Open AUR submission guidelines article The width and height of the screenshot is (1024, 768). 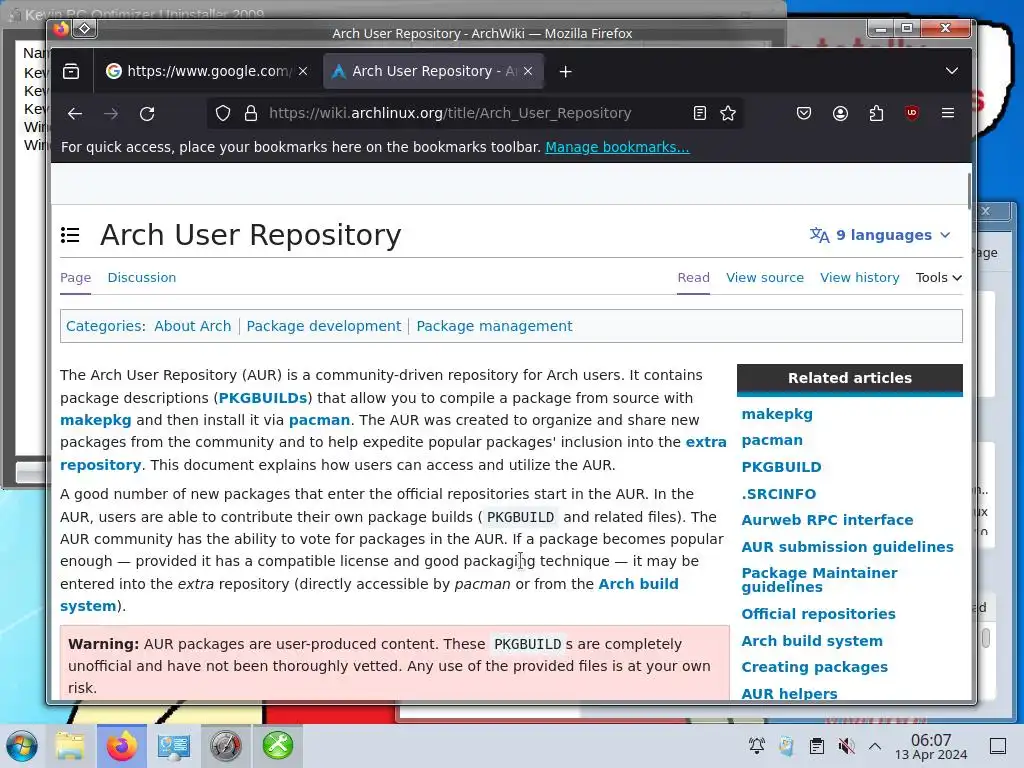coord(847,547)
